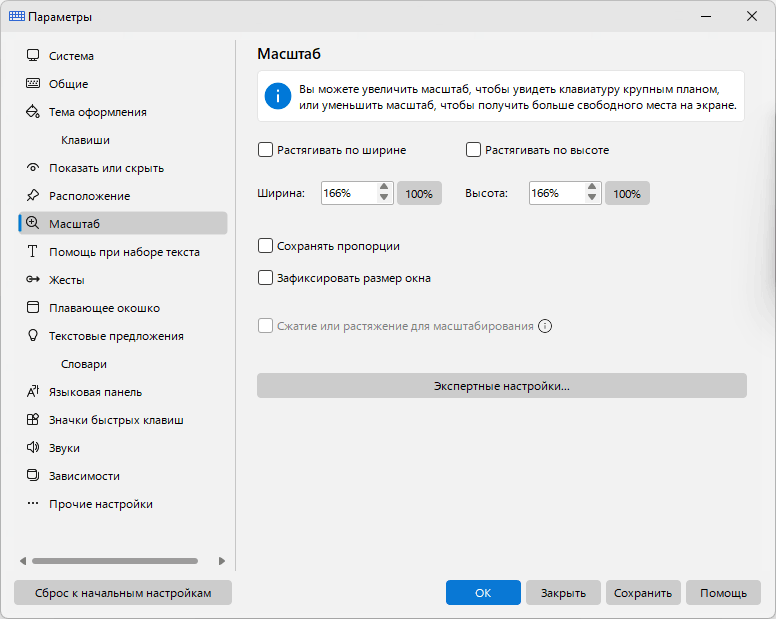Minimize the Параметры window
This screenshot has height=619, width=776.
click(706, 16)
